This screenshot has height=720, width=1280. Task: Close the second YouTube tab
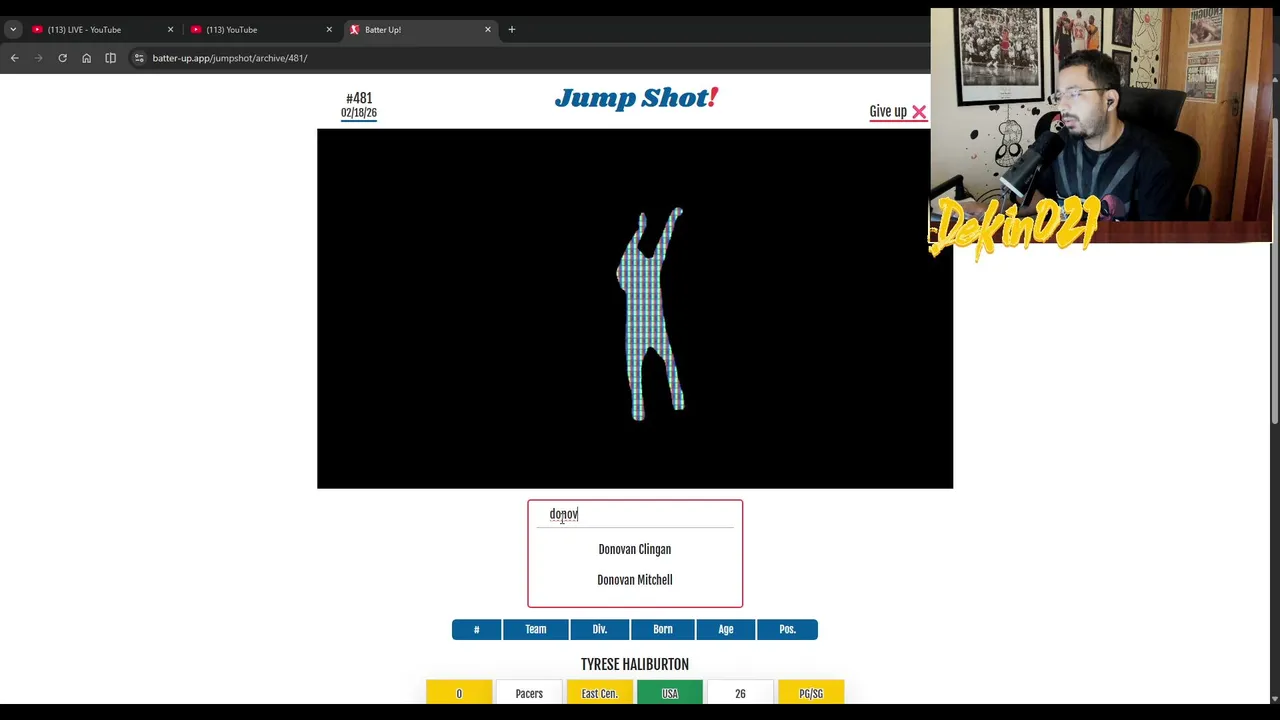(x=329, y=29)
